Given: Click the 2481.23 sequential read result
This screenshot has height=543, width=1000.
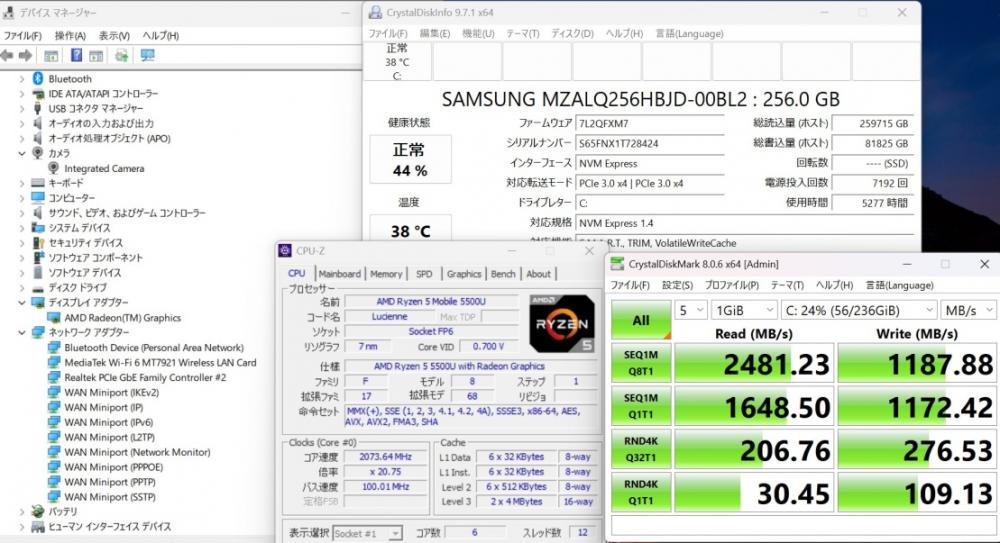Looking at the screenshot, I should coord(754,364).
